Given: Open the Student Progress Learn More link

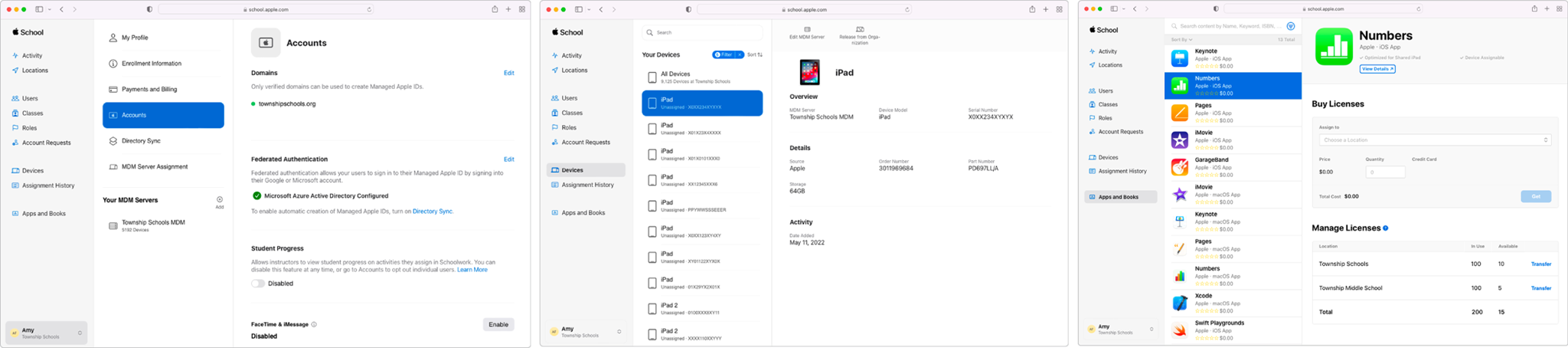Looking at the screenshot, I should [472, 270].
